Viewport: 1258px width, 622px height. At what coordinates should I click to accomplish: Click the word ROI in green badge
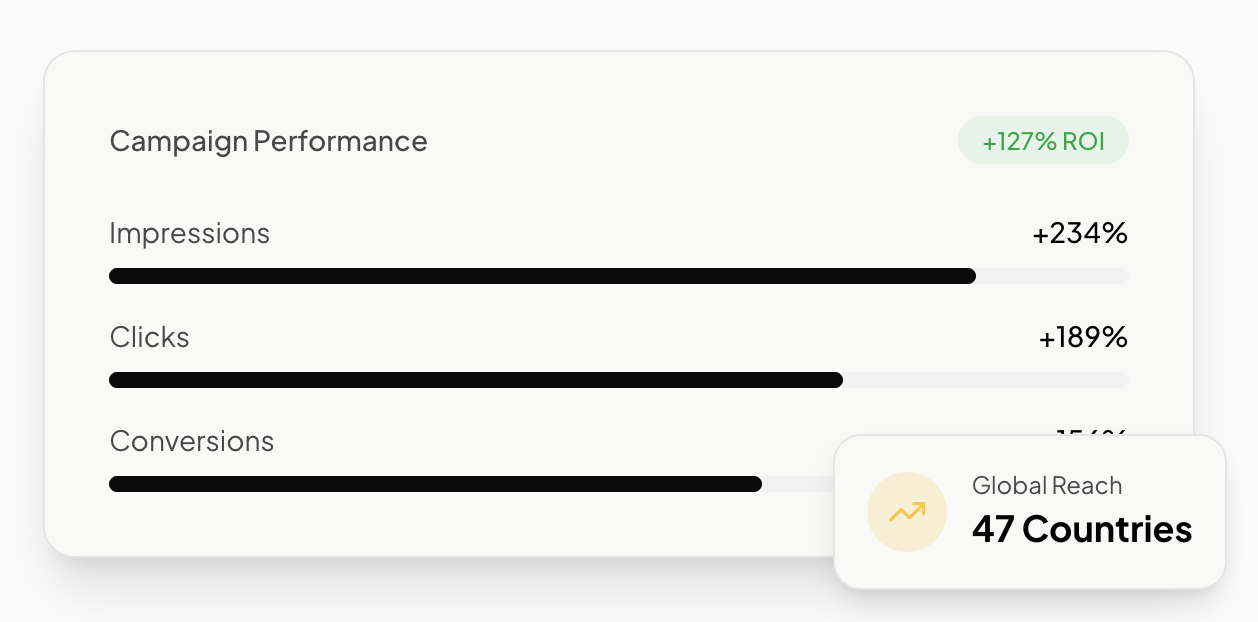coord(1083,141)
